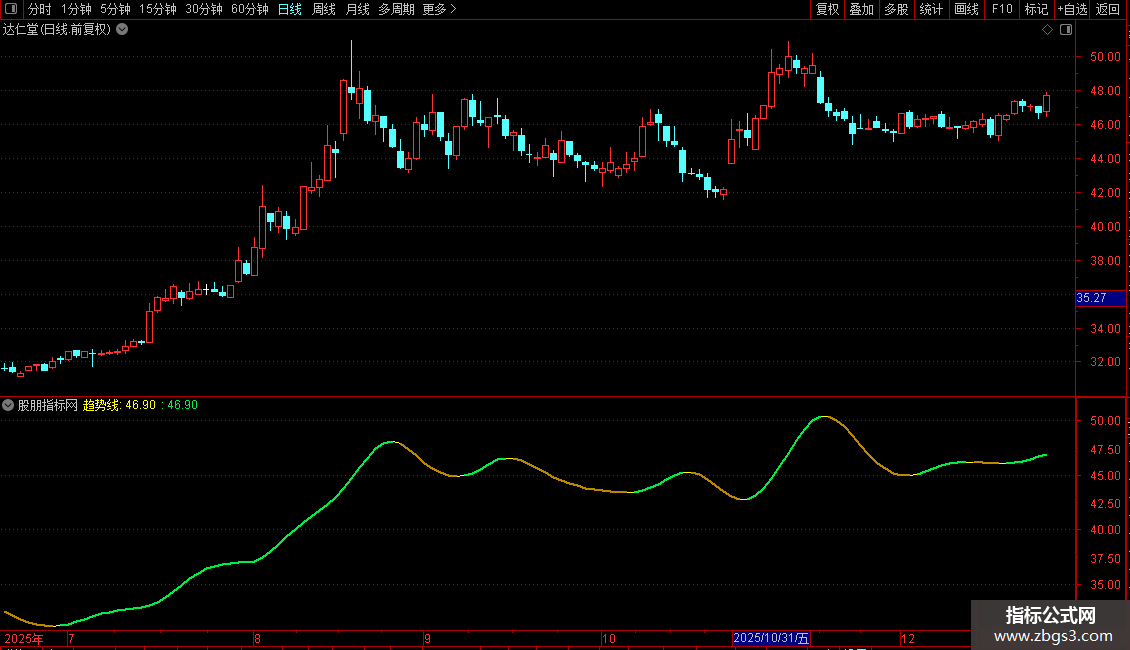Viewport: 1130px width, 650px height.
Task: Expand 更多 period options
Action: tap(439, 9)
